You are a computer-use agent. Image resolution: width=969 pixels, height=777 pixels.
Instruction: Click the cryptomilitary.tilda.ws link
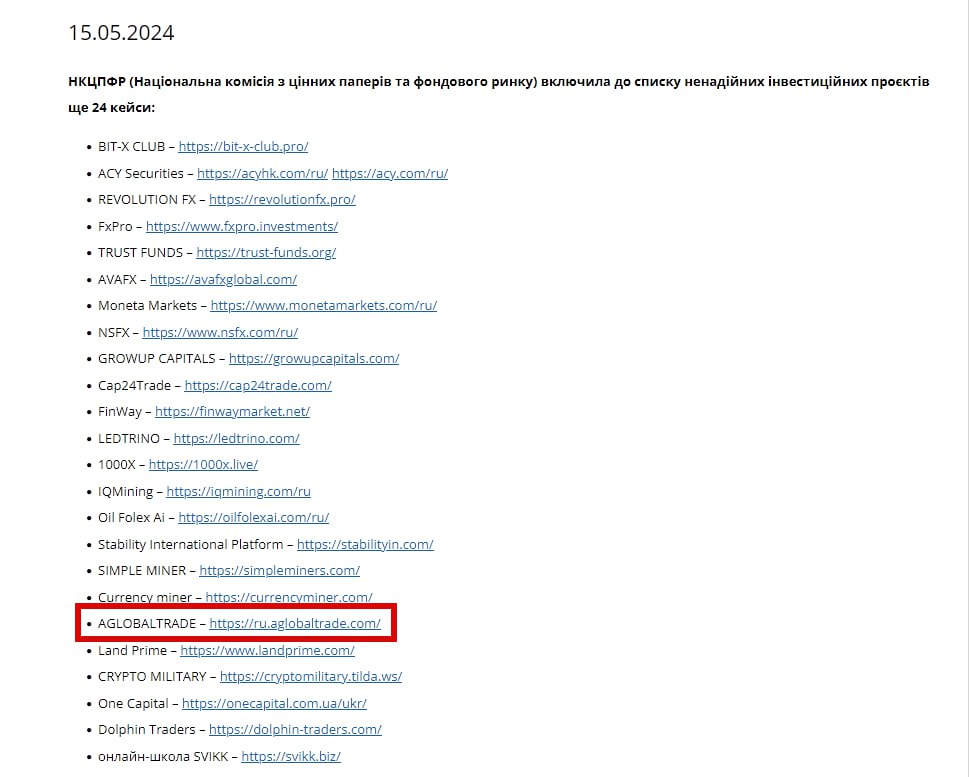click(x=311, y=676)
